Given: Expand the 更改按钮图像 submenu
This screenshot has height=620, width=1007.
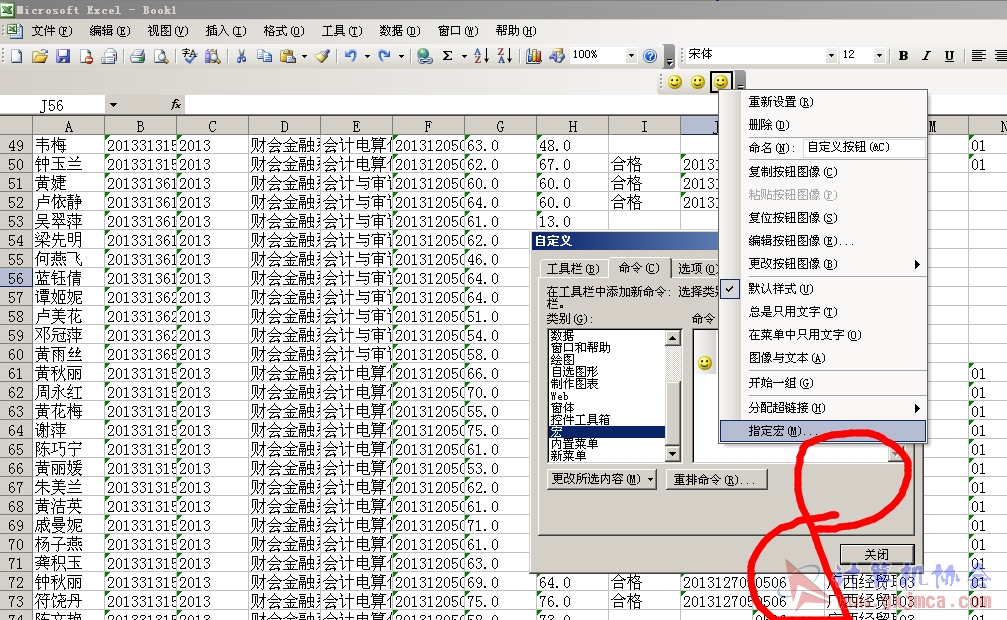Looking at the screenshot, I should pyautogui.click(x=823, y=264).
